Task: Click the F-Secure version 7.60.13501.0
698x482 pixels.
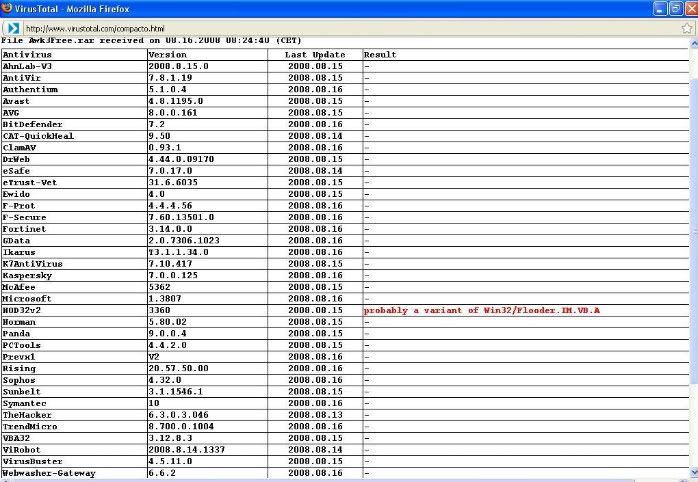Action: click(181, 217)
